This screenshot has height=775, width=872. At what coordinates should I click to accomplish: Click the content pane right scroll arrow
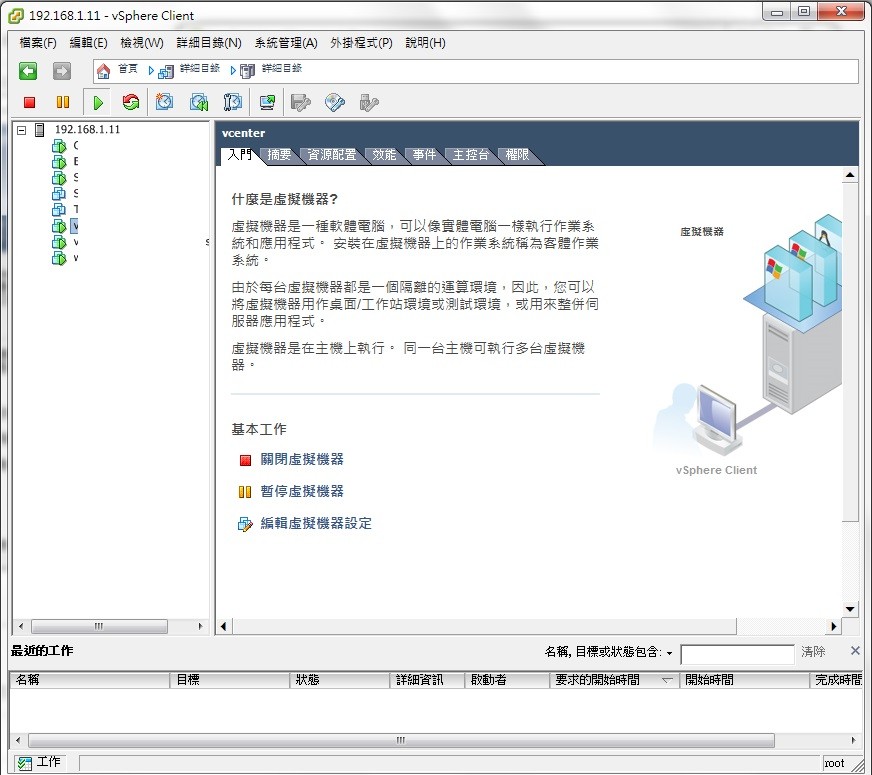(833, 627)
